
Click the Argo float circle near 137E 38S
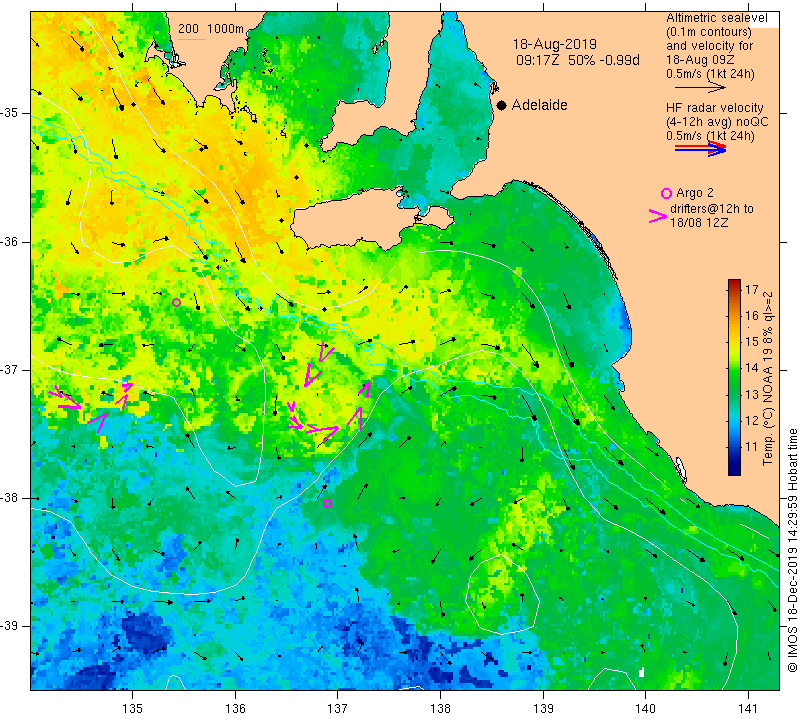coord(328,504)
